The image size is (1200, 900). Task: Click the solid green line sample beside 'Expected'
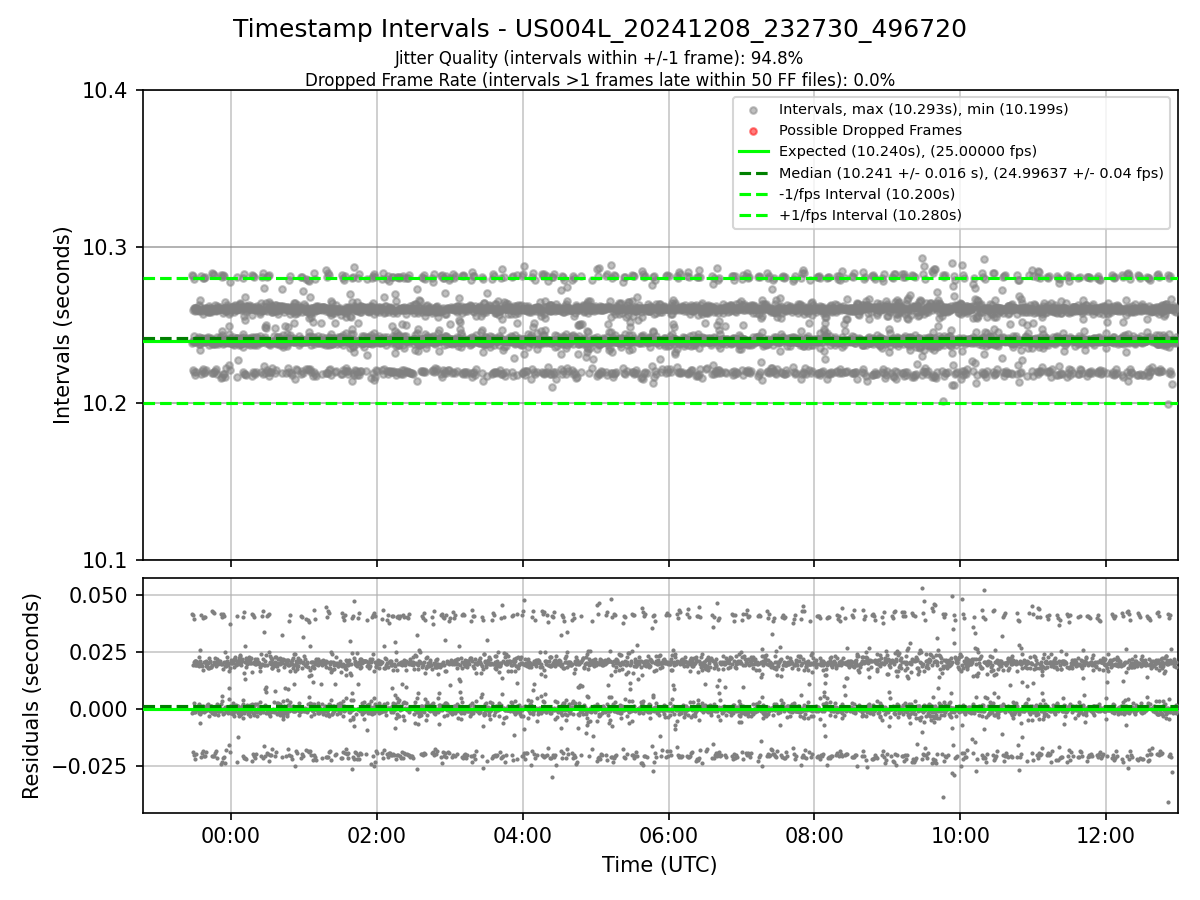754,151
